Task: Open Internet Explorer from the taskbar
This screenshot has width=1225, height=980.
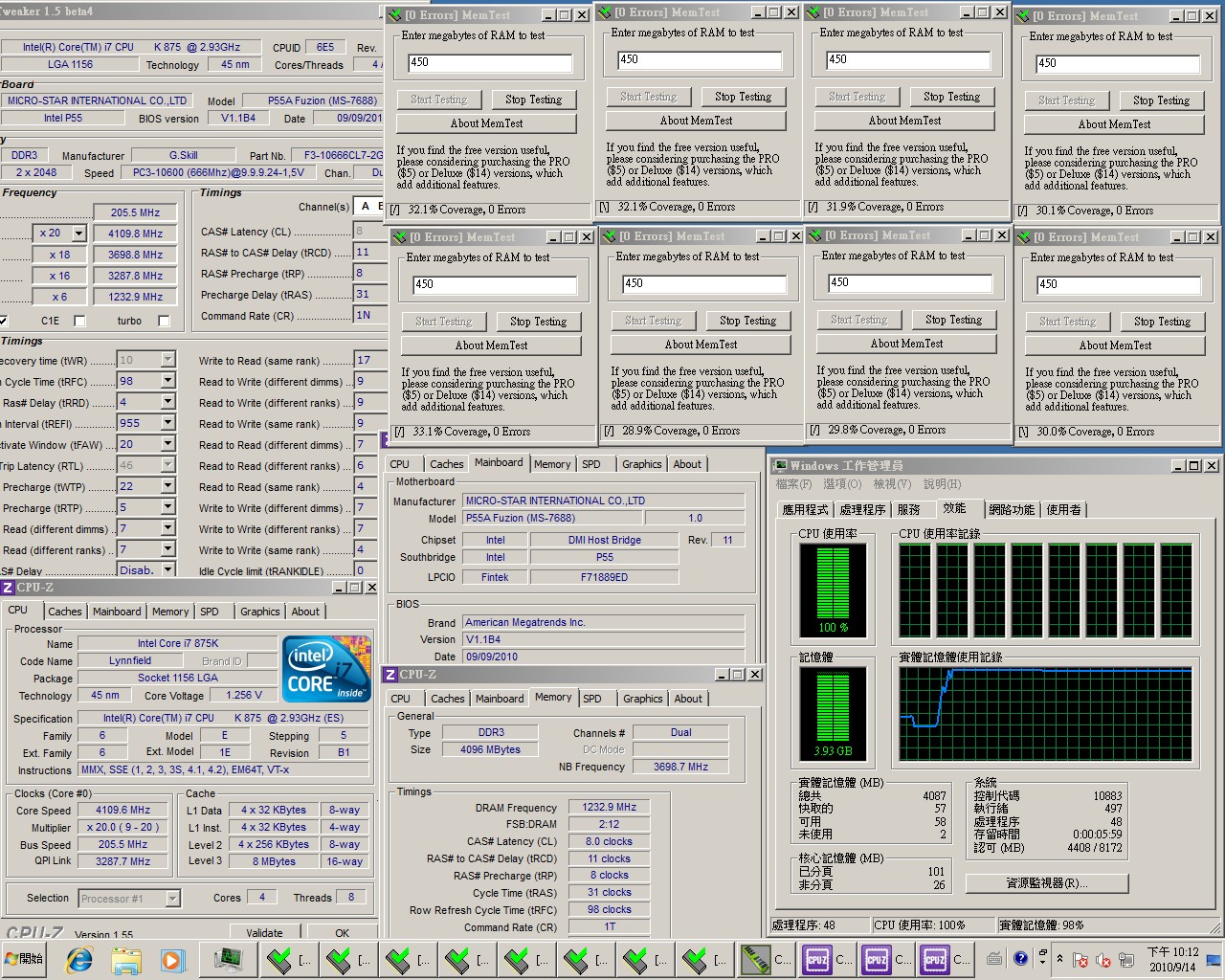Action: (79, 959)
